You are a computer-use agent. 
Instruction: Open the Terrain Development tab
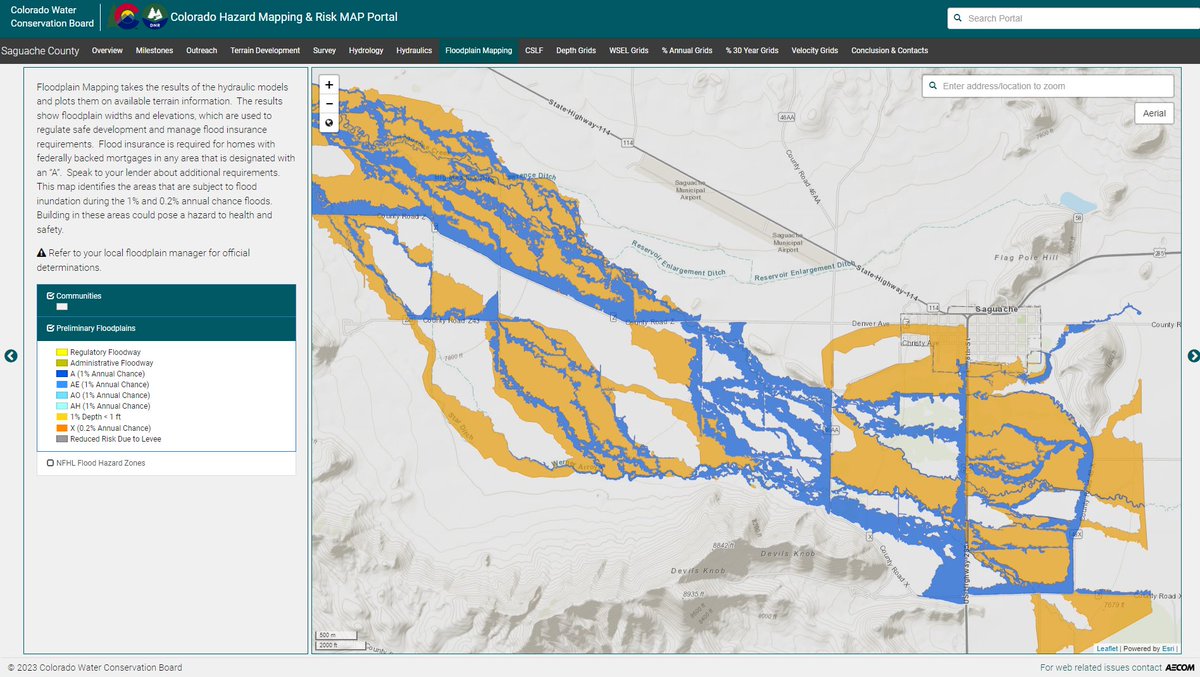(x=265, y=50)
